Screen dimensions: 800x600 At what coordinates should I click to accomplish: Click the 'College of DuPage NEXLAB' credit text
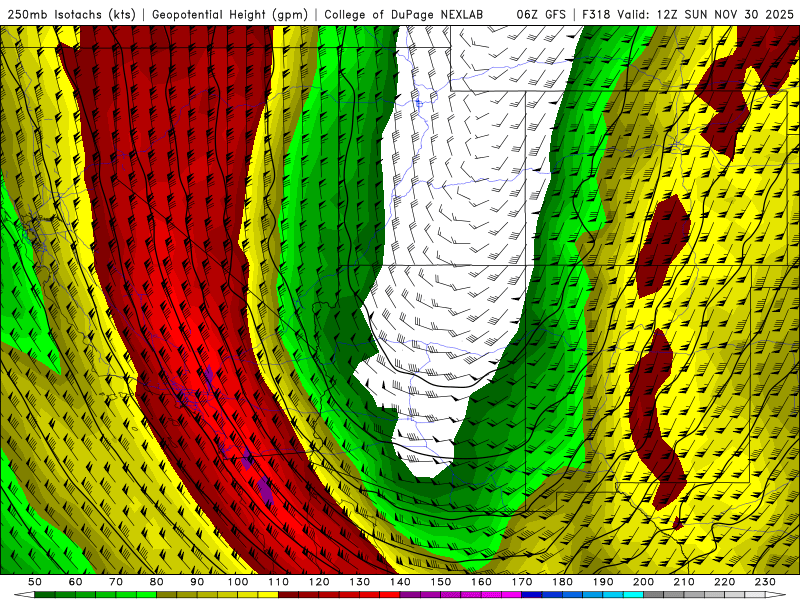403,15
